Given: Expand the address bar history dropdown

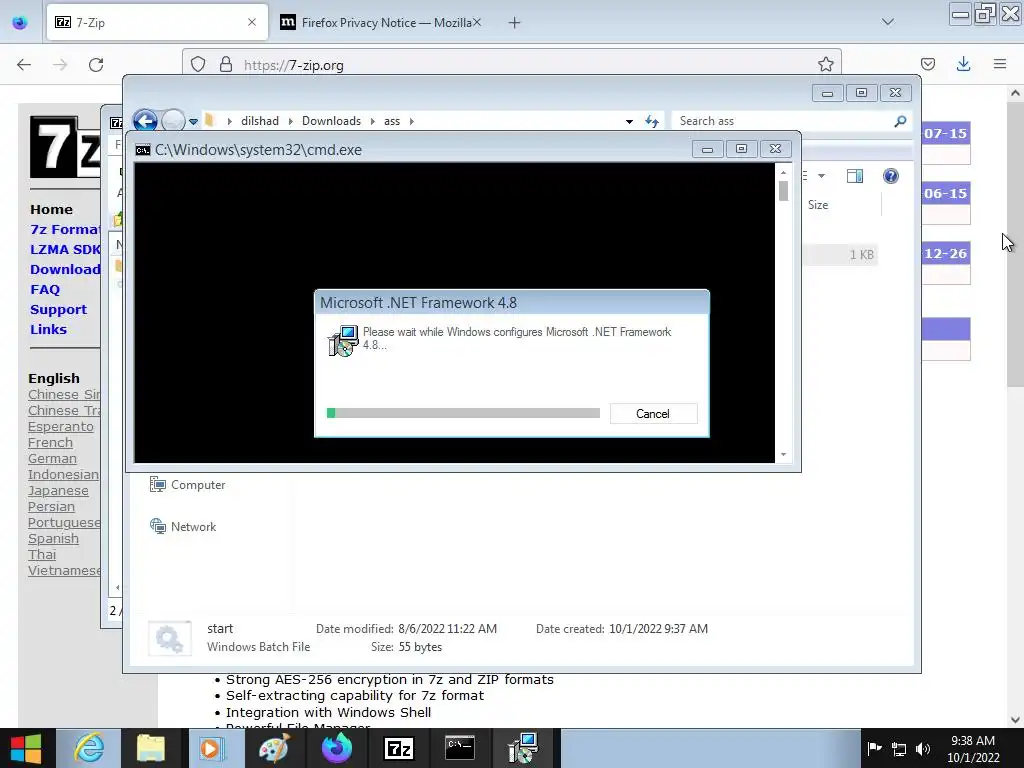Looking at the screenshot, I should 629,121.
